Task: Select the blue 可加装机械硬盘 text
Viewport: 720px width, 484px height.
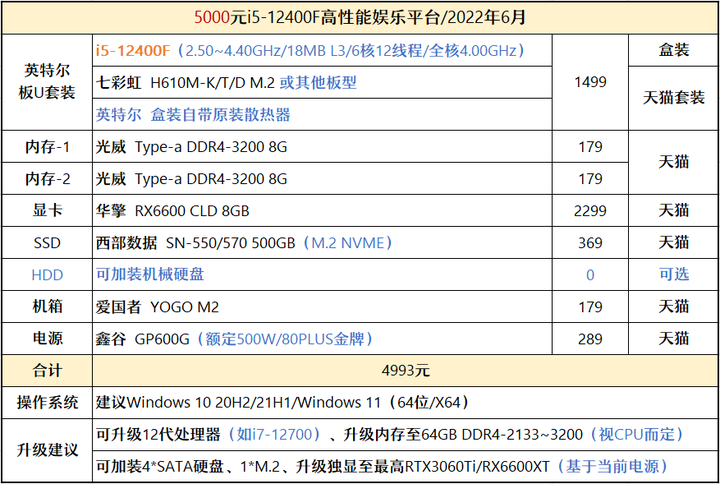Action: [x=150, y=275]
